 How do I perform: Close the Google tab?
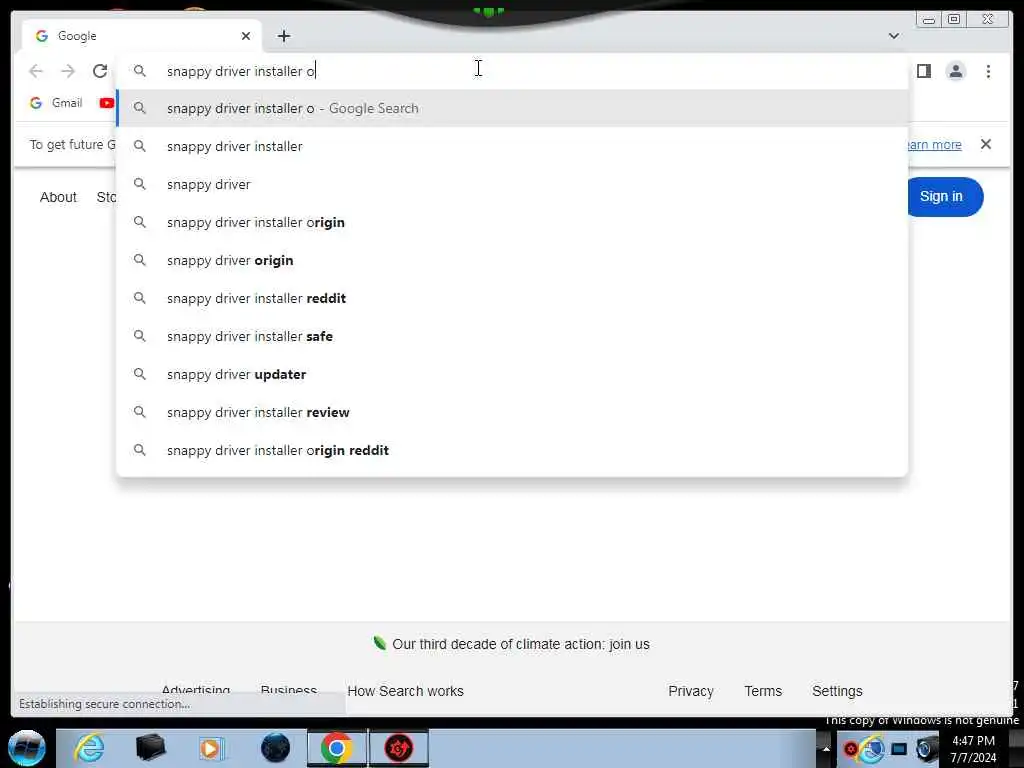[x=246, y=36]
